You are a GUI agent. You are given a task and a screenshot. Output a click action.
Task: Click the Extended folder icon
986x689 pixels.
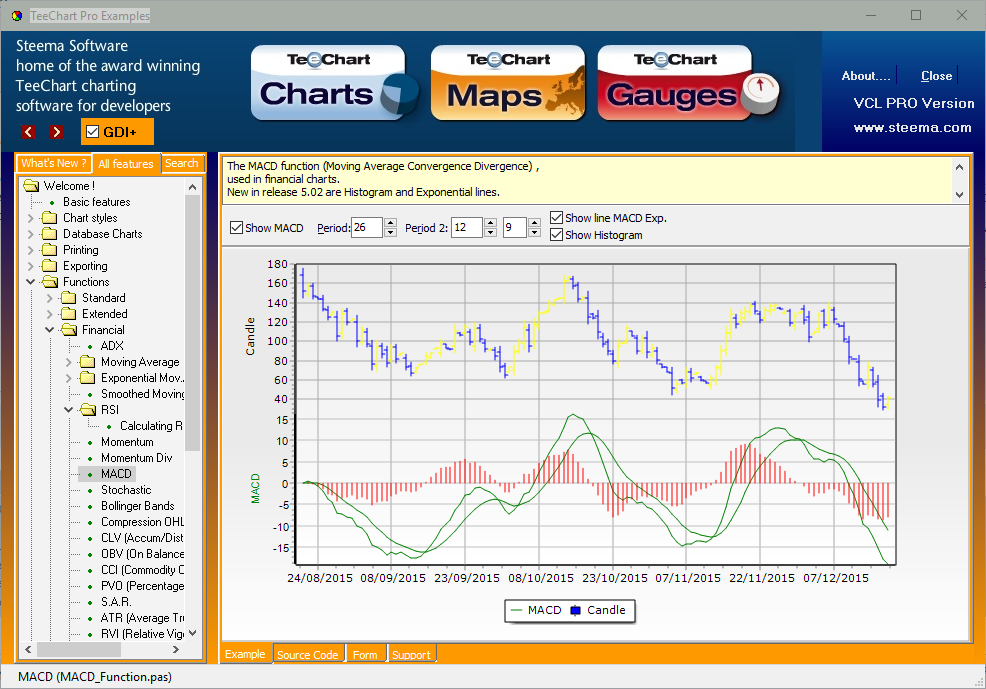[x=68, y=314]
